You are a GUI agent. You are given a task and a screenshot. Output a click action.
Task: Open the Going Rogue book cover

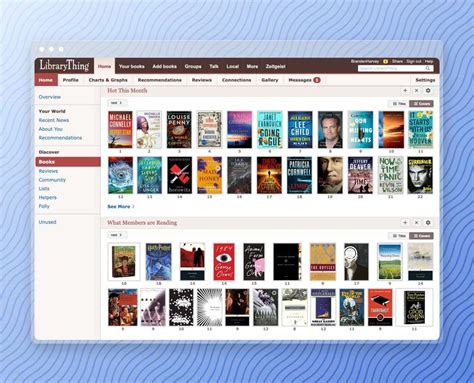270,130
